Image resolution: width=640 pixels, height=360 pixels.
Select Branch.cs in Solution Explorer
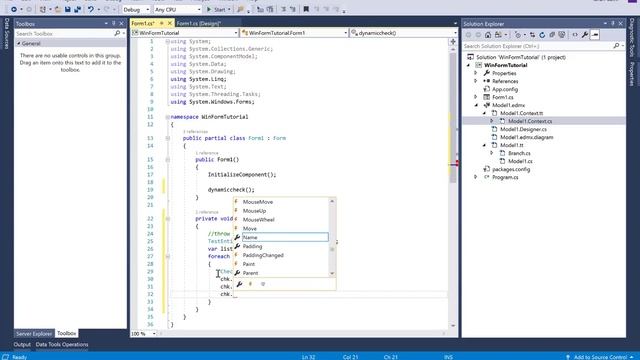tap(519, 153)
